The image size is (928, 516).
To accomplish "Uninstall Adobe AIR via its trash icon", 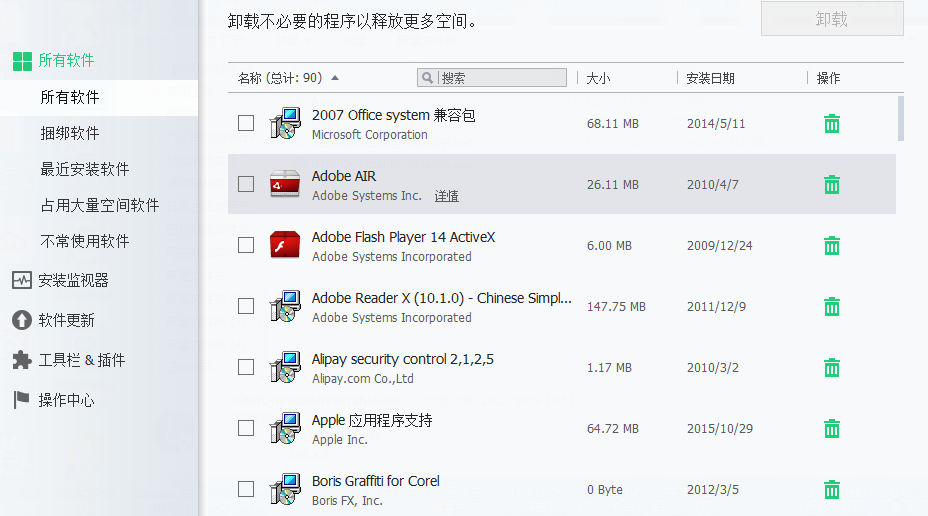I will (x=832, y=185).
